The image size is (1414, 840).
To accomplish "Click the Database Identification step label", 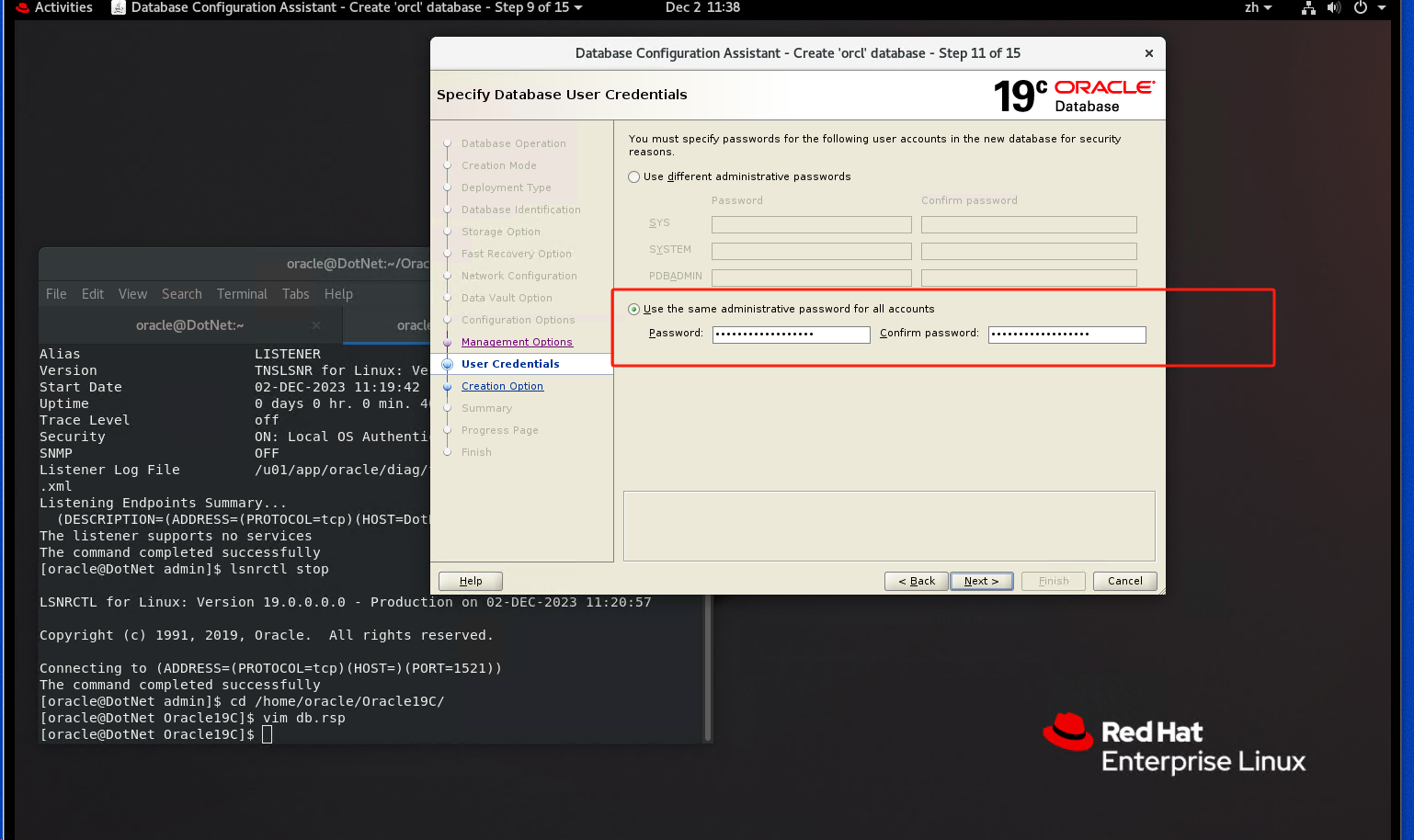I will pos(521,210).
